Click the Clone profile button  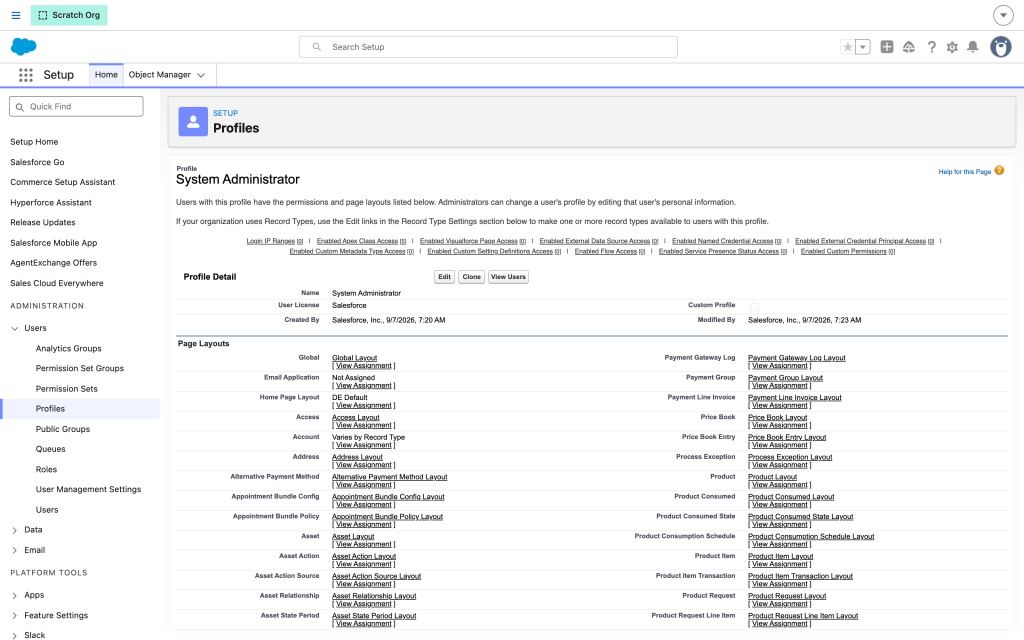click(x=472, y=277)
